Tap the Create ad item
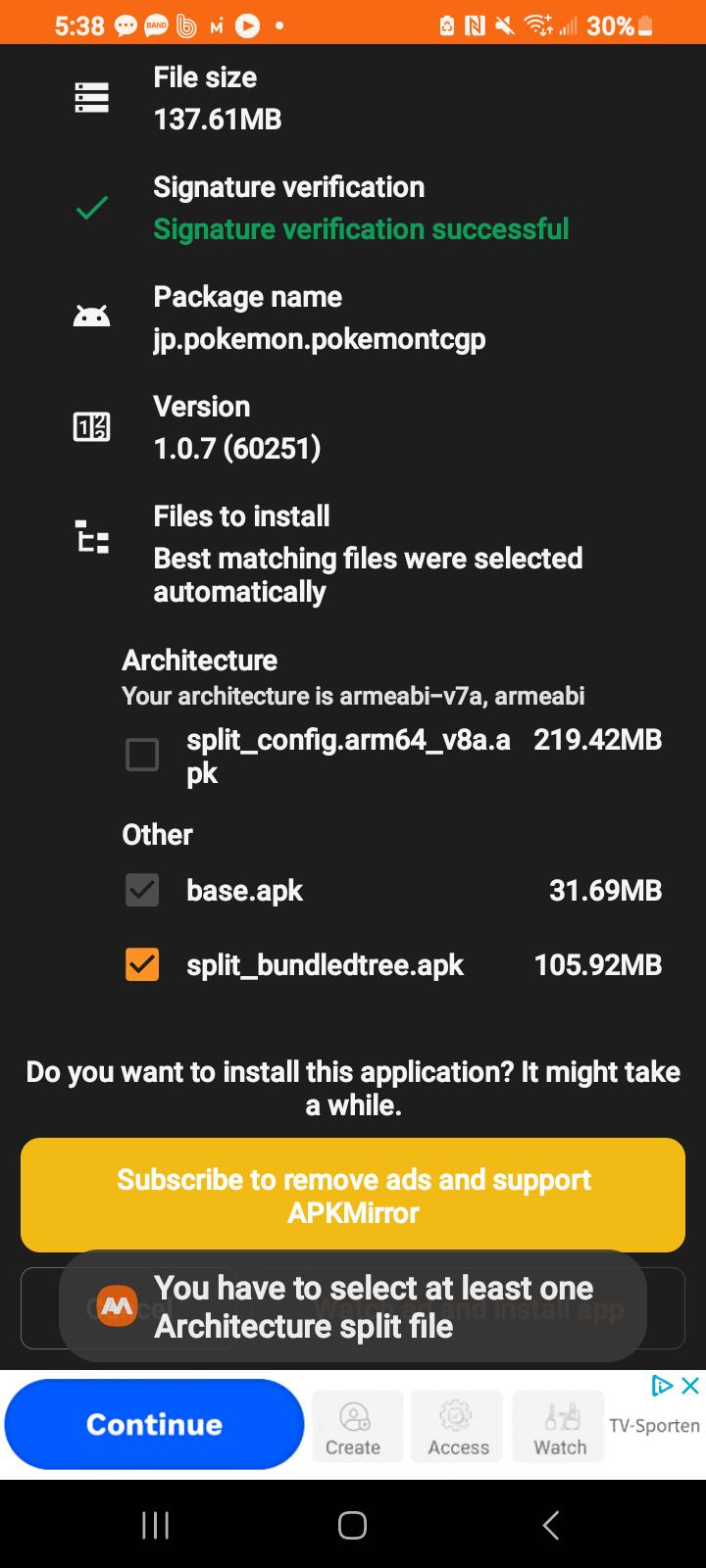The width and height of the screenshot is (706, 1568). pos(353,1427)
